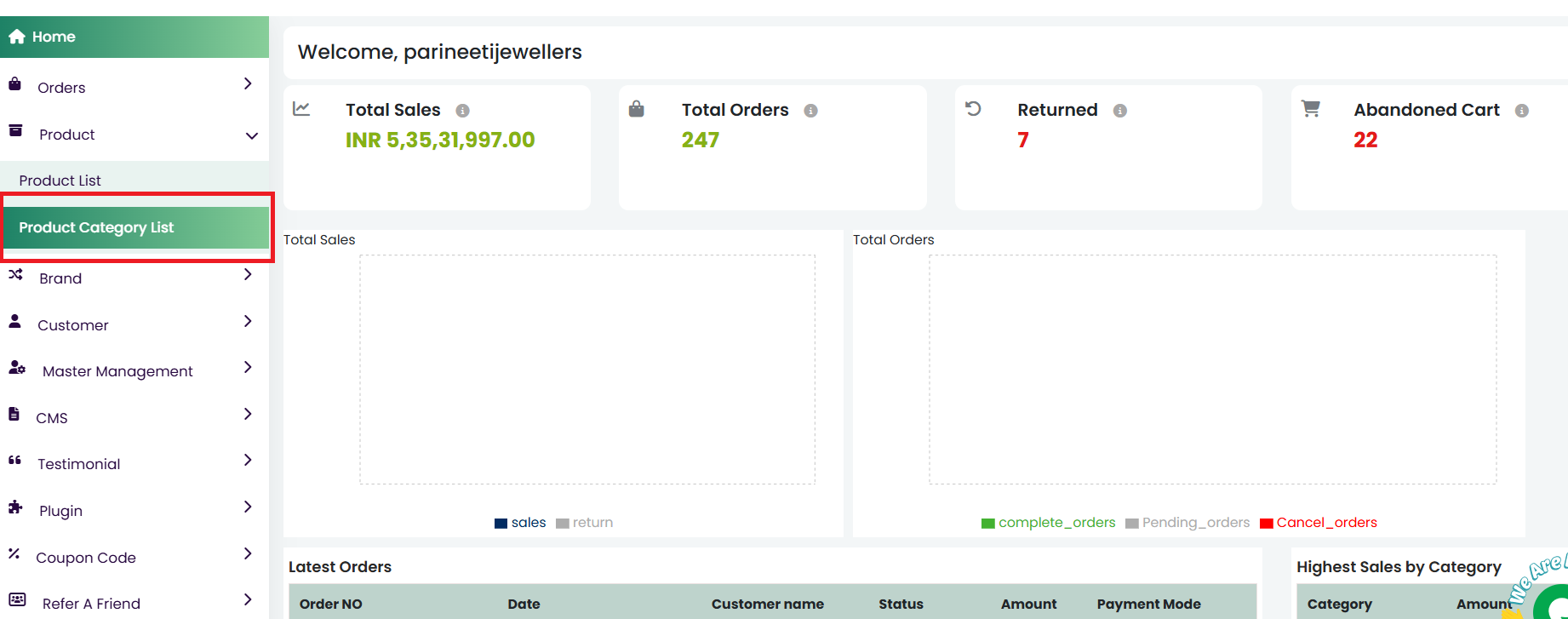Click the Order NO column header
The width and height of the screenshot is (1568, 619).
point(330,604)
